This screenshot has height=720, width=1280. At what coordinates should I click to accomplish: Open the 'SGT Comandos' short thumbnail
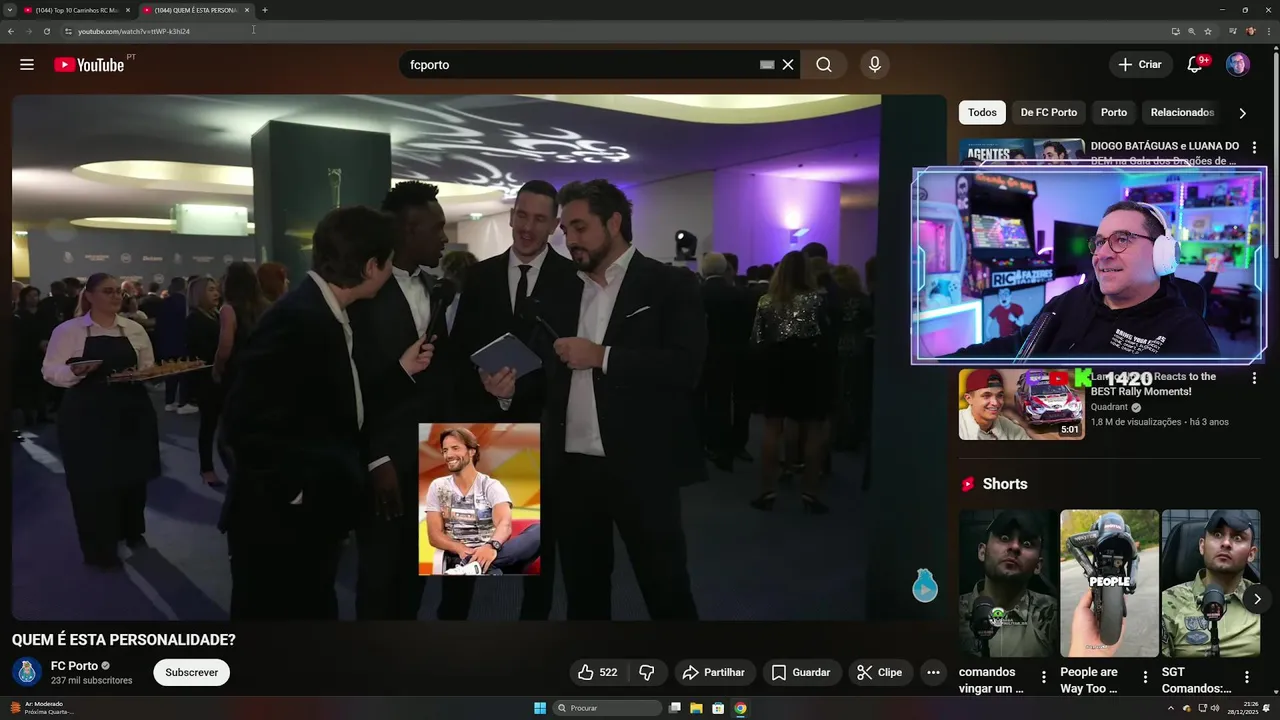[1210, 584]
